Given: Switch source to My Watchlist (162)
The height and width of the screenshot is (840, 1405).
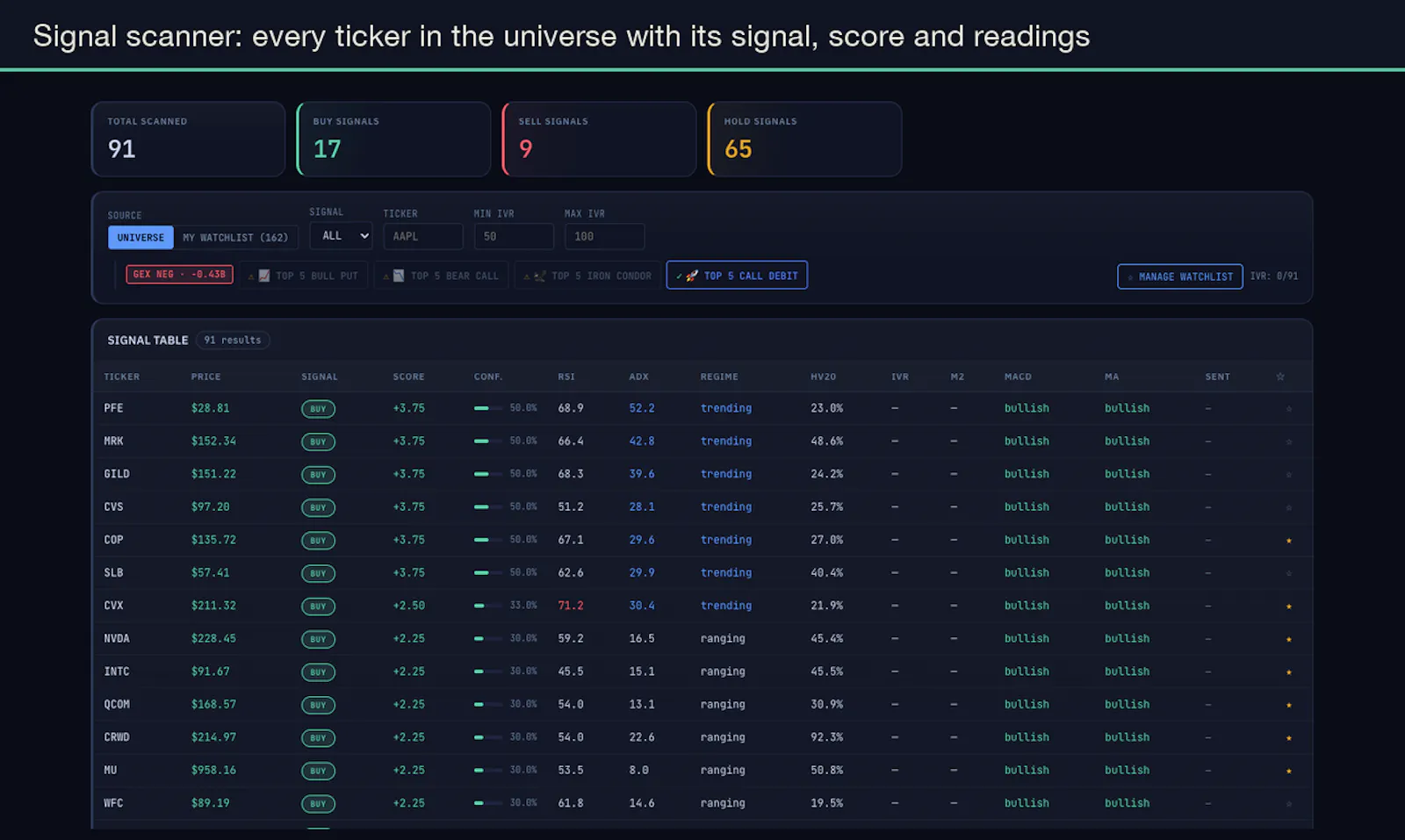Looking at the screenshot, I should (235, 238).
